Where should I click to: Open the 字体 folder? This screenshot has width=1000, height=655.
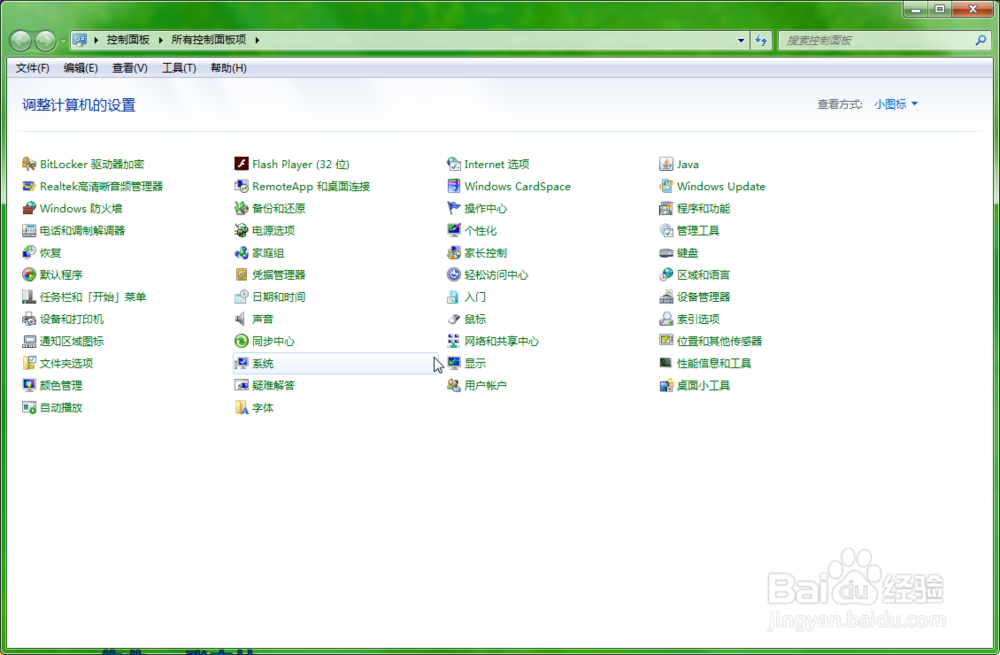pyautogui.click(x=263, y=407)
